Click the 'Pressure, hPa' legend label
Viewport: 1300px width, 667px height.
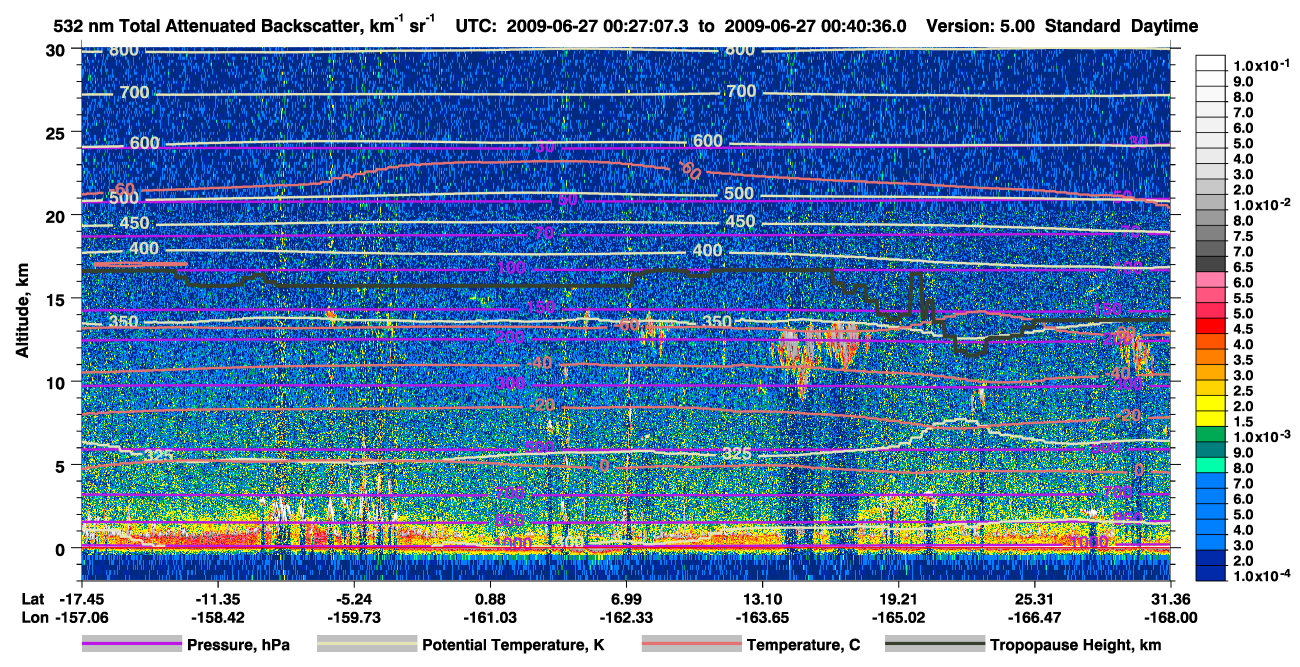pyautogui.click(x=238, y=645)
